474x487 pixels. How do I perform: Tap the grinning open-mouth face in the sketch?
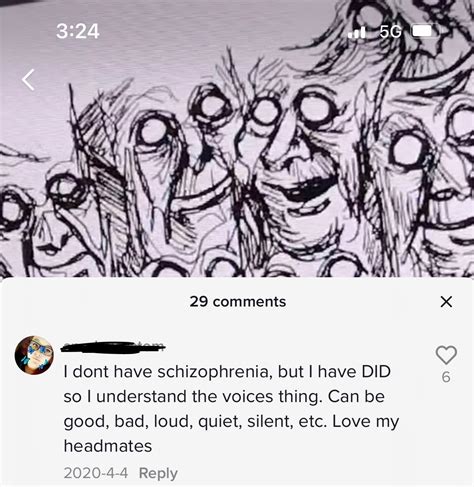coord(300,173)
